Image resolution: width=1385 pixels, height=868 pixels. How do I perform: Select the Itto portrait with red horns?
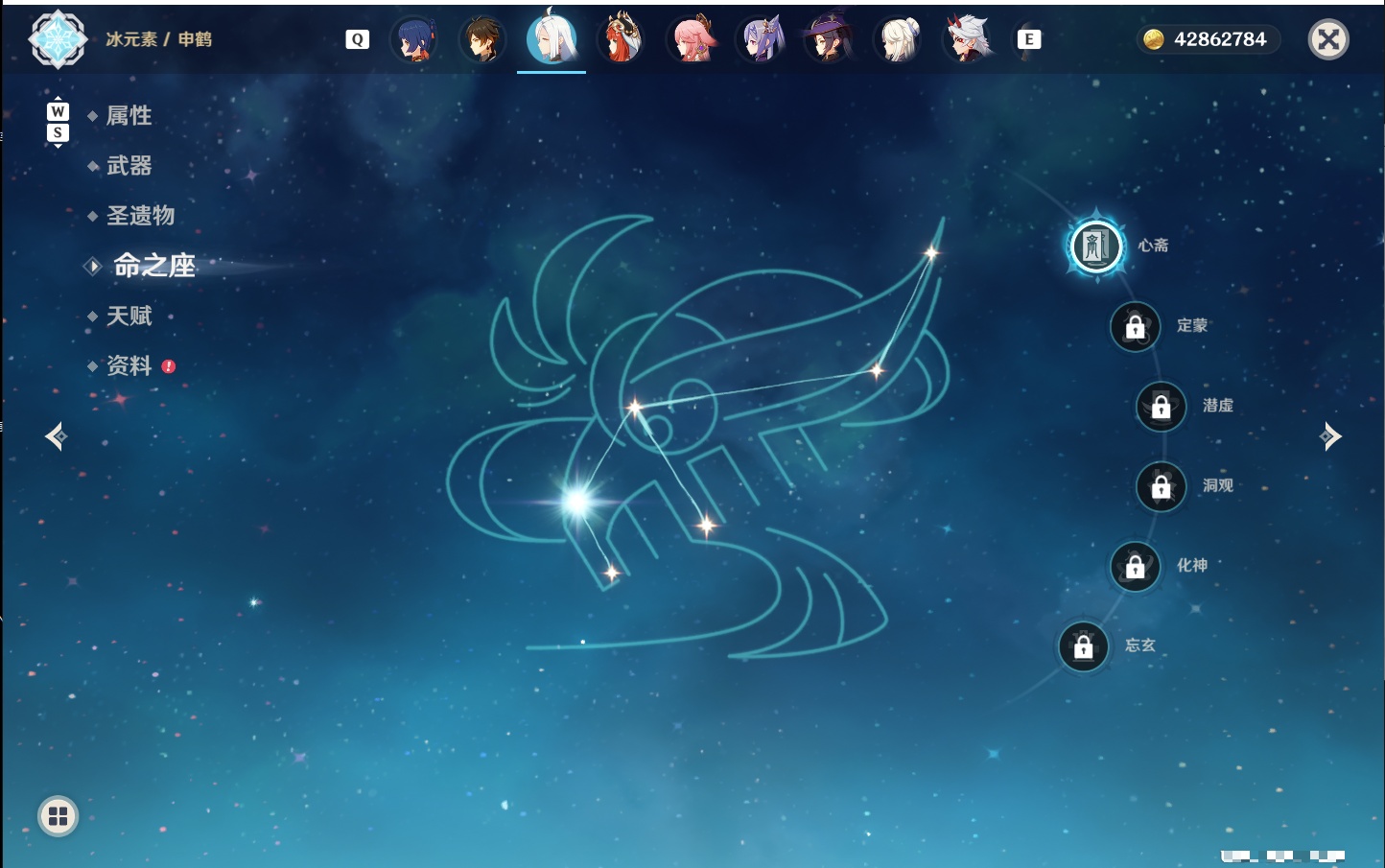click(x=968, y=39)
